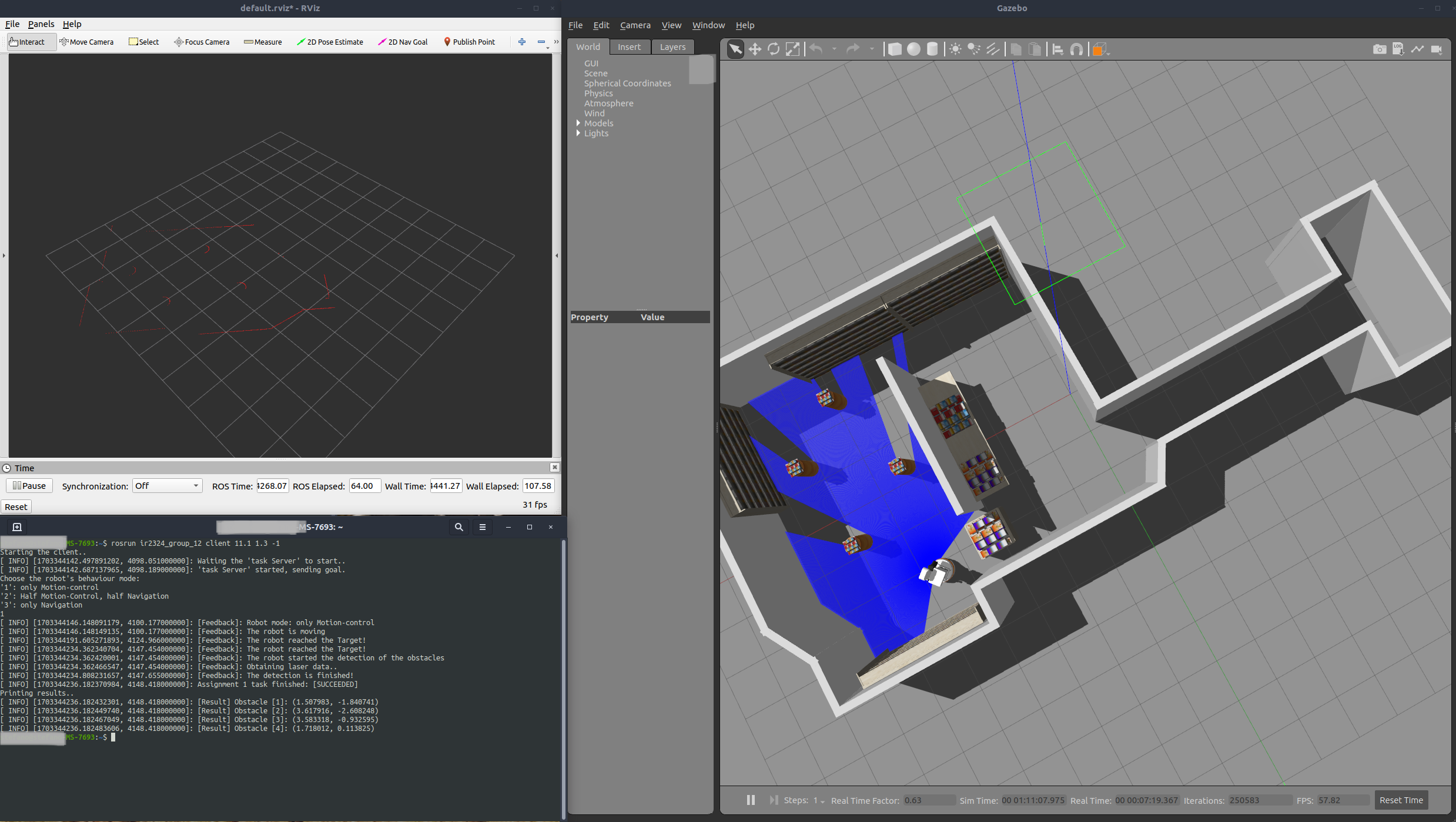Click the Reset button in RViz

16,506
